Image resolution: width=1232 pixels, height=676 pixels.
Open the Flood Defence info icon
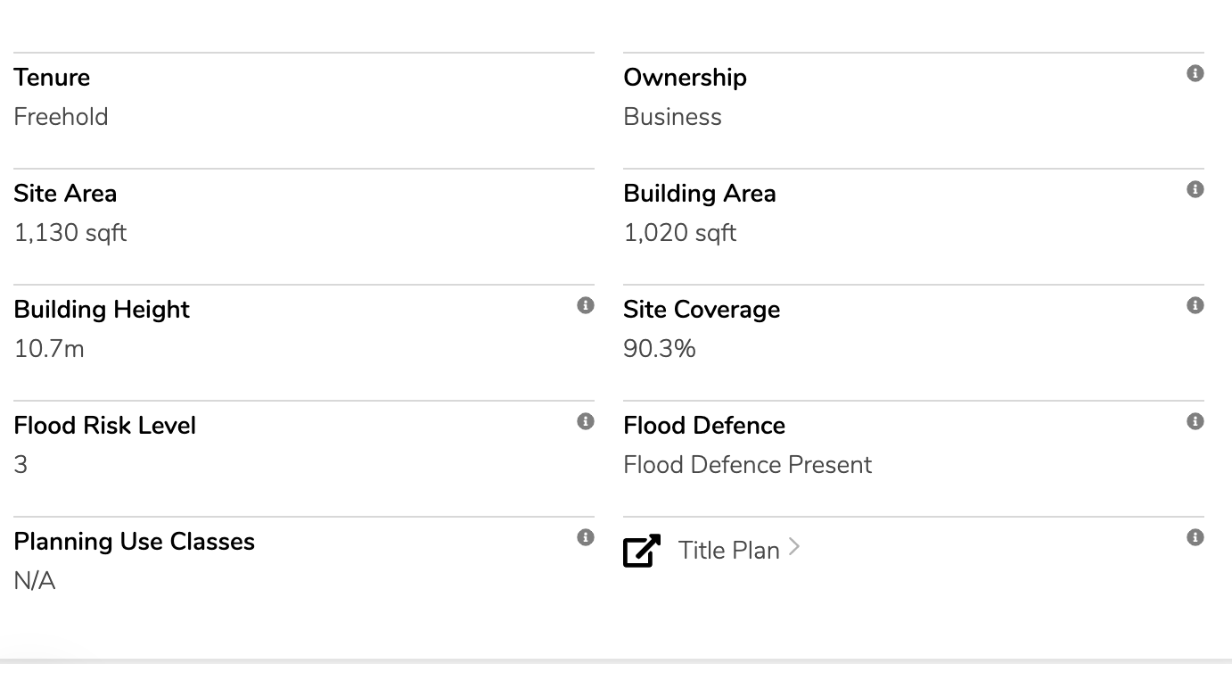1193,422
